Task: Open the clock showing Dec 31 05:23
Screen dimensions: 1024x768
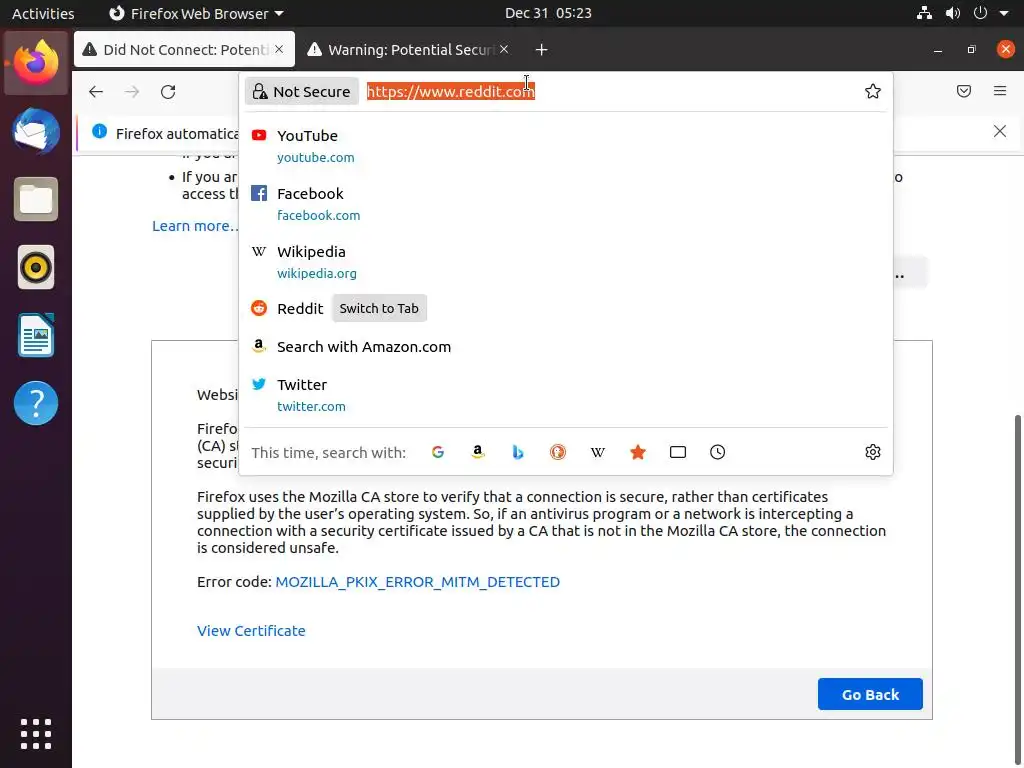Action: 548,13
